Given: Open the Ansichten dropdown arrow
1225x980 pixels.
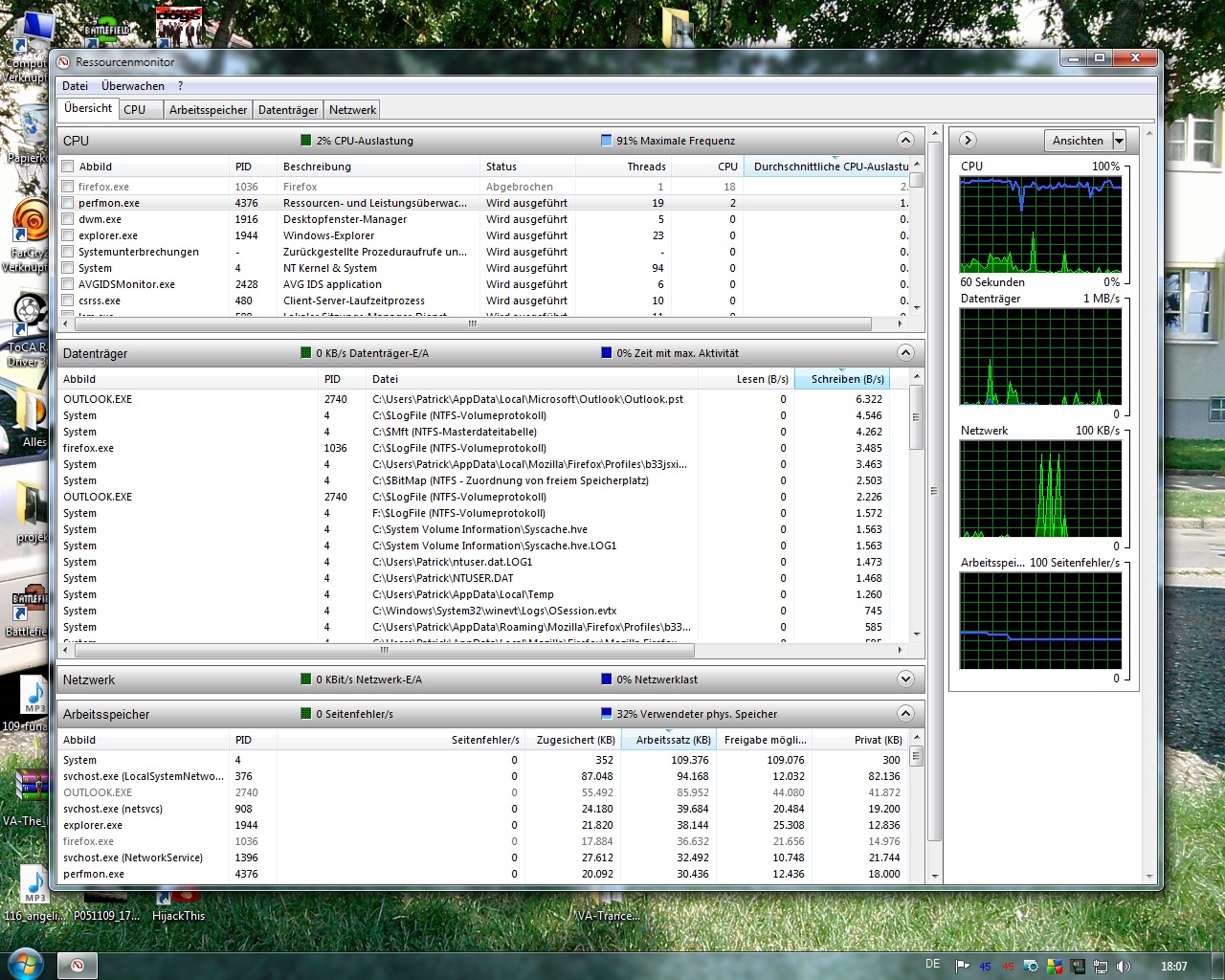Looking at the screenshot, I should click(x=1118, y=141).
